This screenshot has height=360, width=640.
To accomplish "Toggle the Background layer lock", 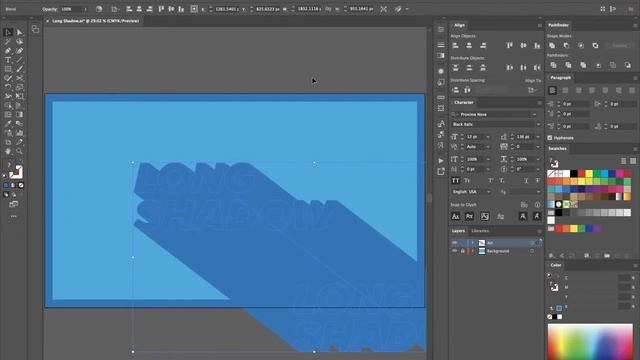I will pyautogui.click(x=462, y=251).
